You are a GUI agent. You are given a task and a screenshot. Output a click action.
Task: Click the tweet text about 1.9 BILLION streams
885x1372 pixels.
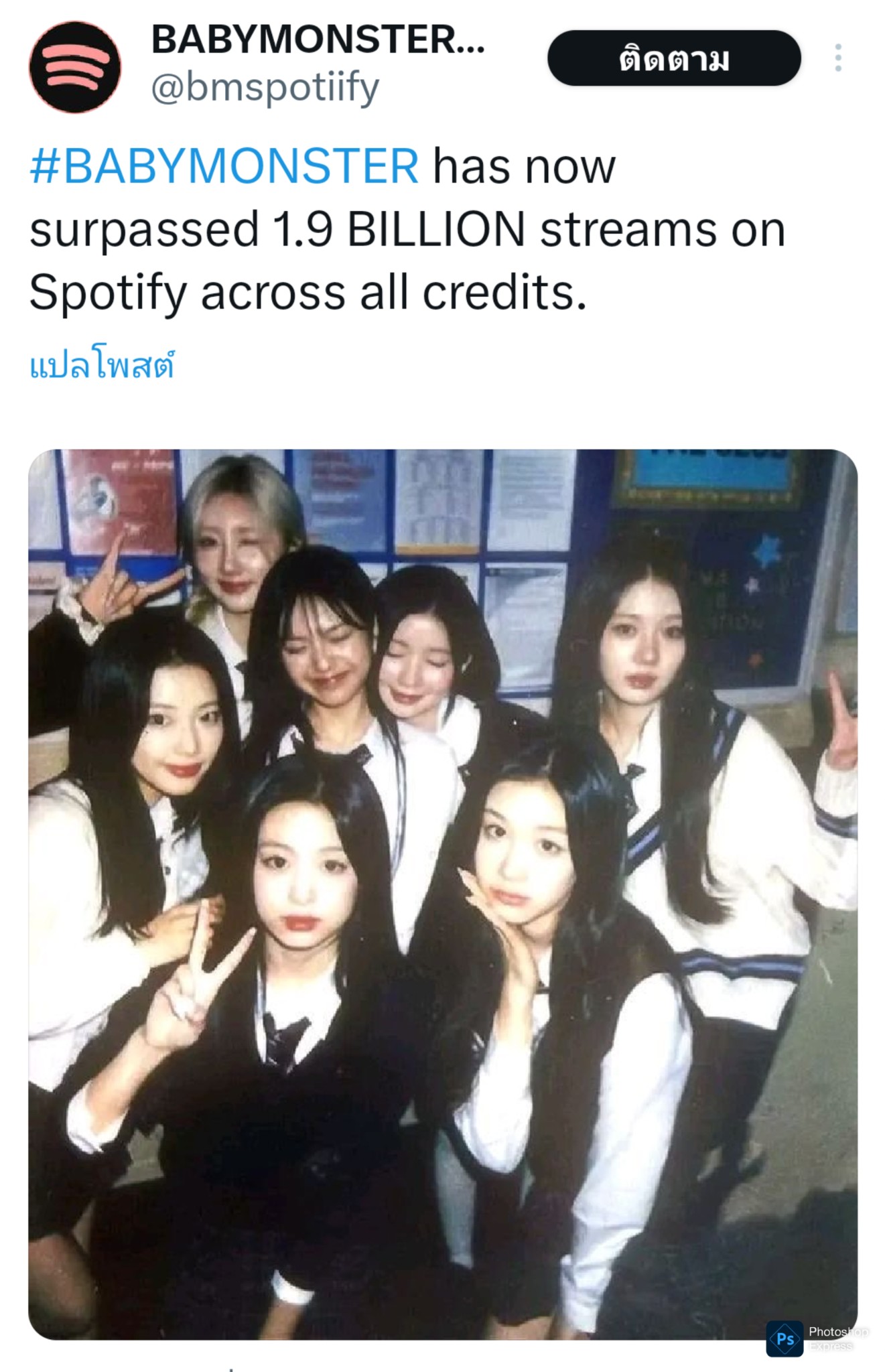pyautogui.click(x=407, y=229)
